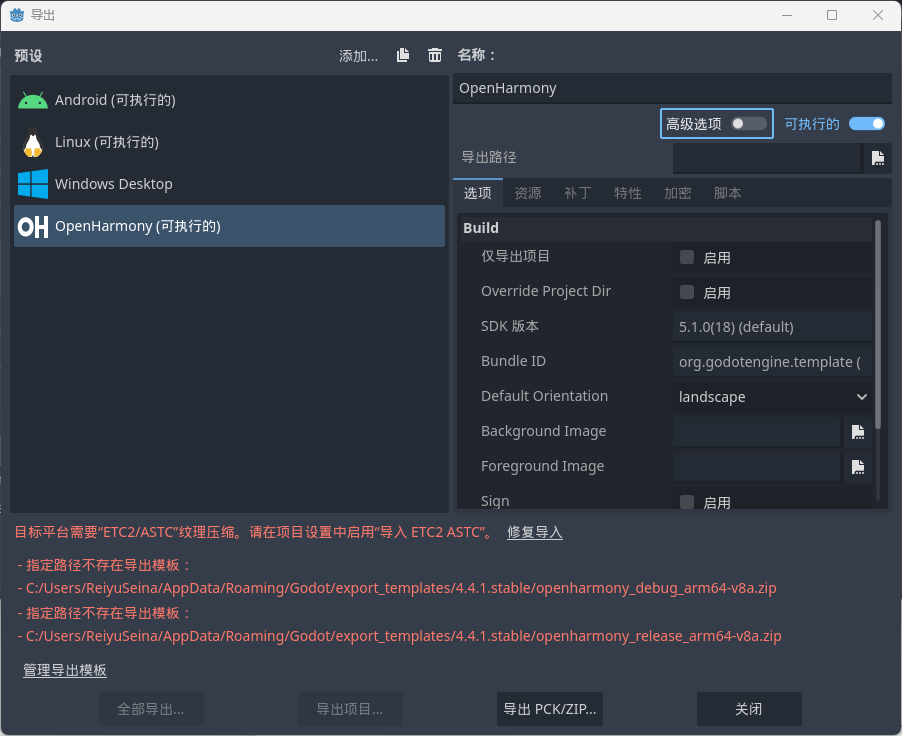Image resolution: width=902 pixels, height=736 pixels.
Task: Click the Foreground Image path field
Action: (756, 467)
